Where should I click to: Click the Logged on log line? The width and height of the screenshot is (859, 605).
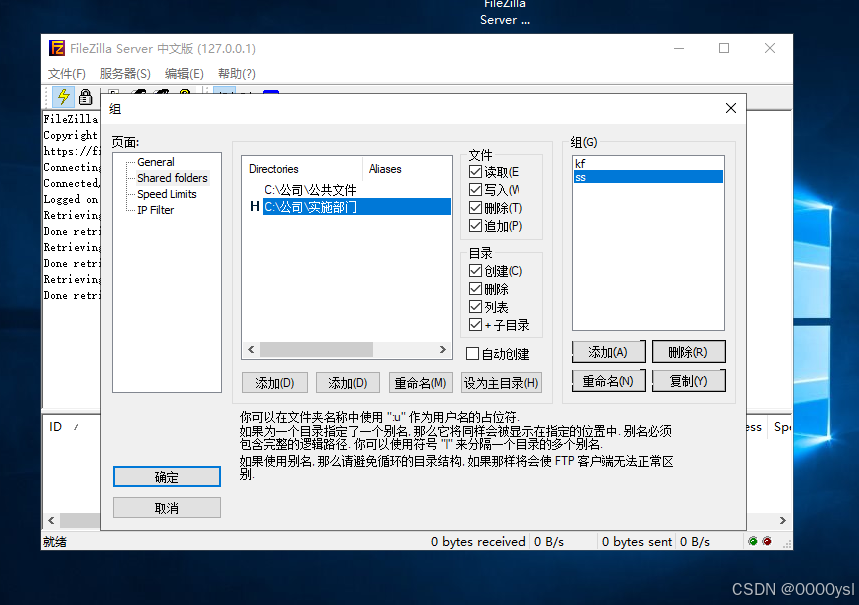tap(71, 199)
